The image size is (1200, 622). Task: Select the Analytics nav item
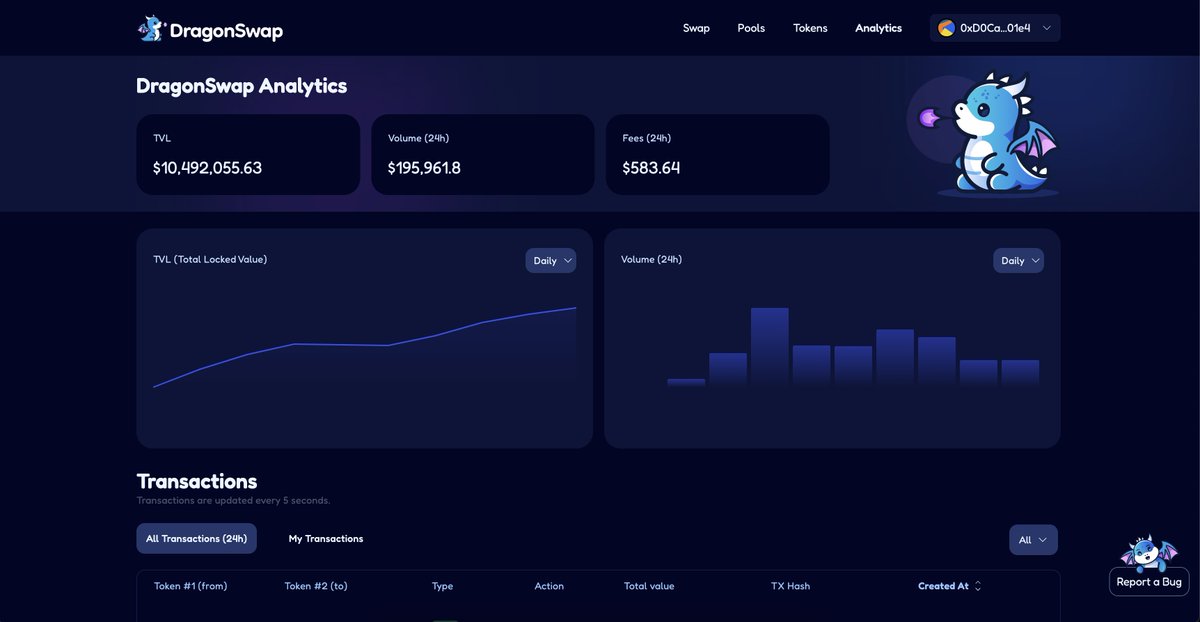878,28
